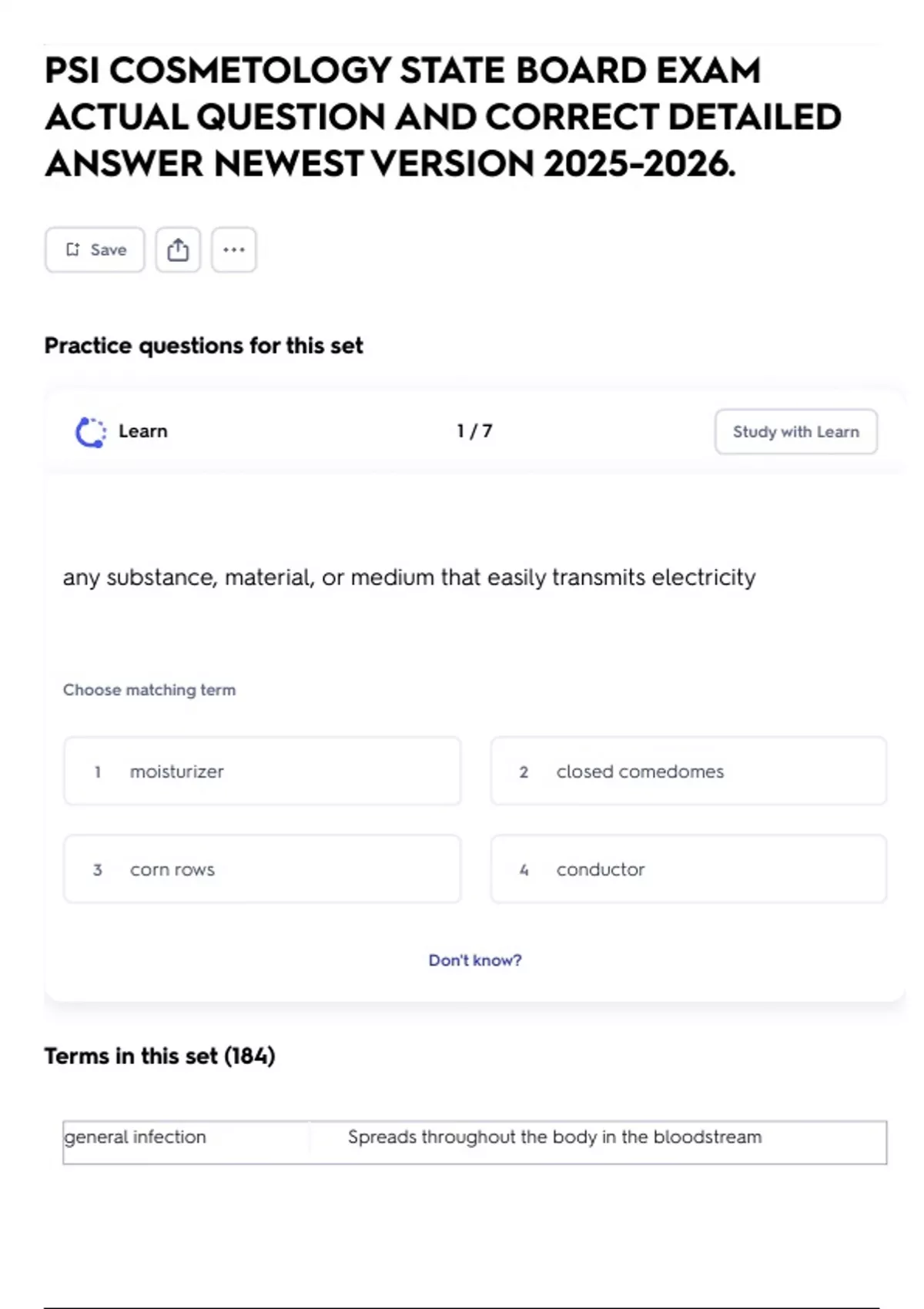Select answer option "closed comedomes"
This screenshot has height=1309, width=924.
688,772
